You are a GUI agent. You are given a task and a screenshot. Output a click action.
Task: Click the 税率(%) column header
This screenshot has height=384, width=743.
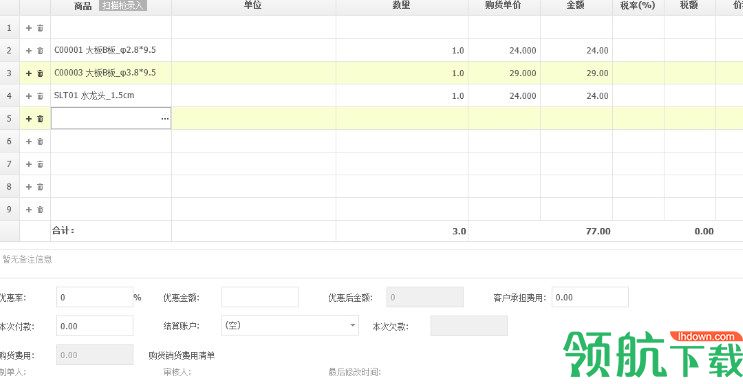point(638,5)
